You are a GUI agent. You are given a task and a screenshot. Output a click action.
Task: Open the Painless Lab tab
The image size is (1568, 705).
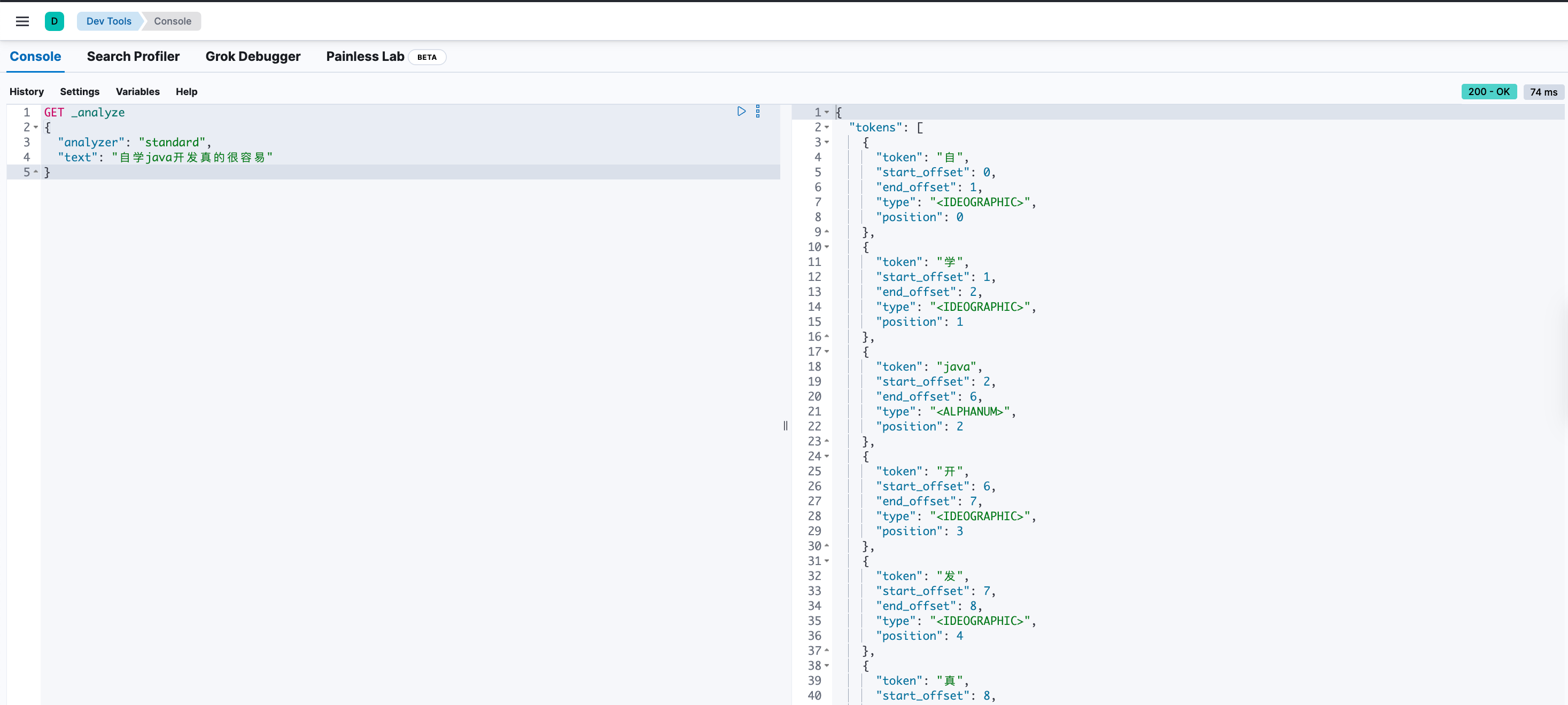coord(365,57)
